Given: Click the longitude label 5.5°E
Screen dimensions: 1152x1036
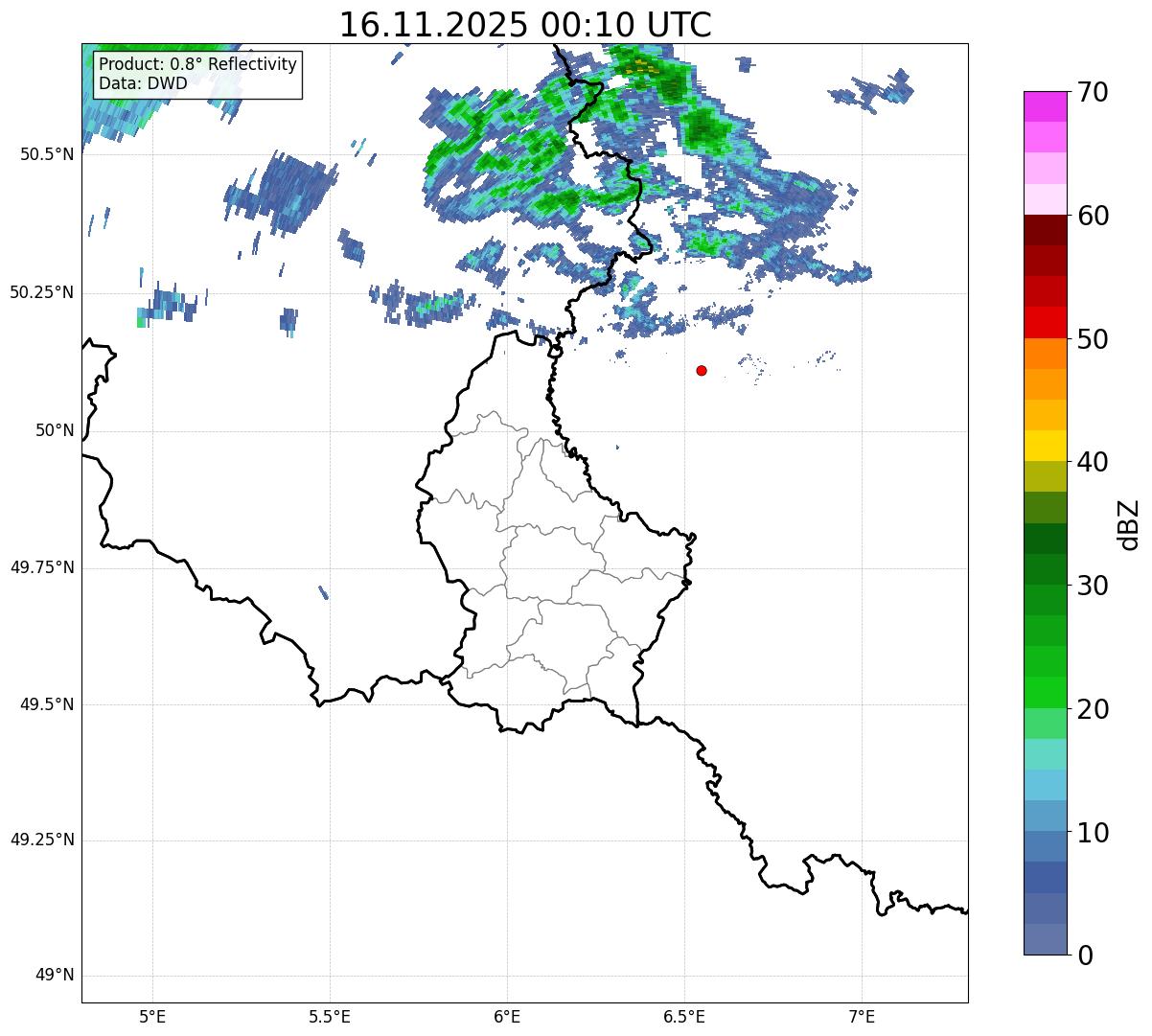Looking at the screenshot, I should [330, 1016].
